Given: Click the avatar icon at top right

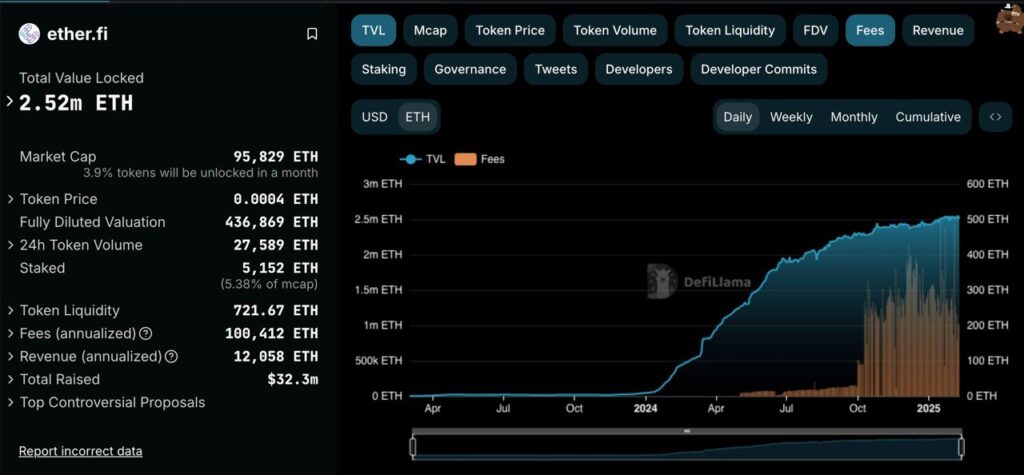Looking at the screenshot, I should click(x=1010, y=20).
